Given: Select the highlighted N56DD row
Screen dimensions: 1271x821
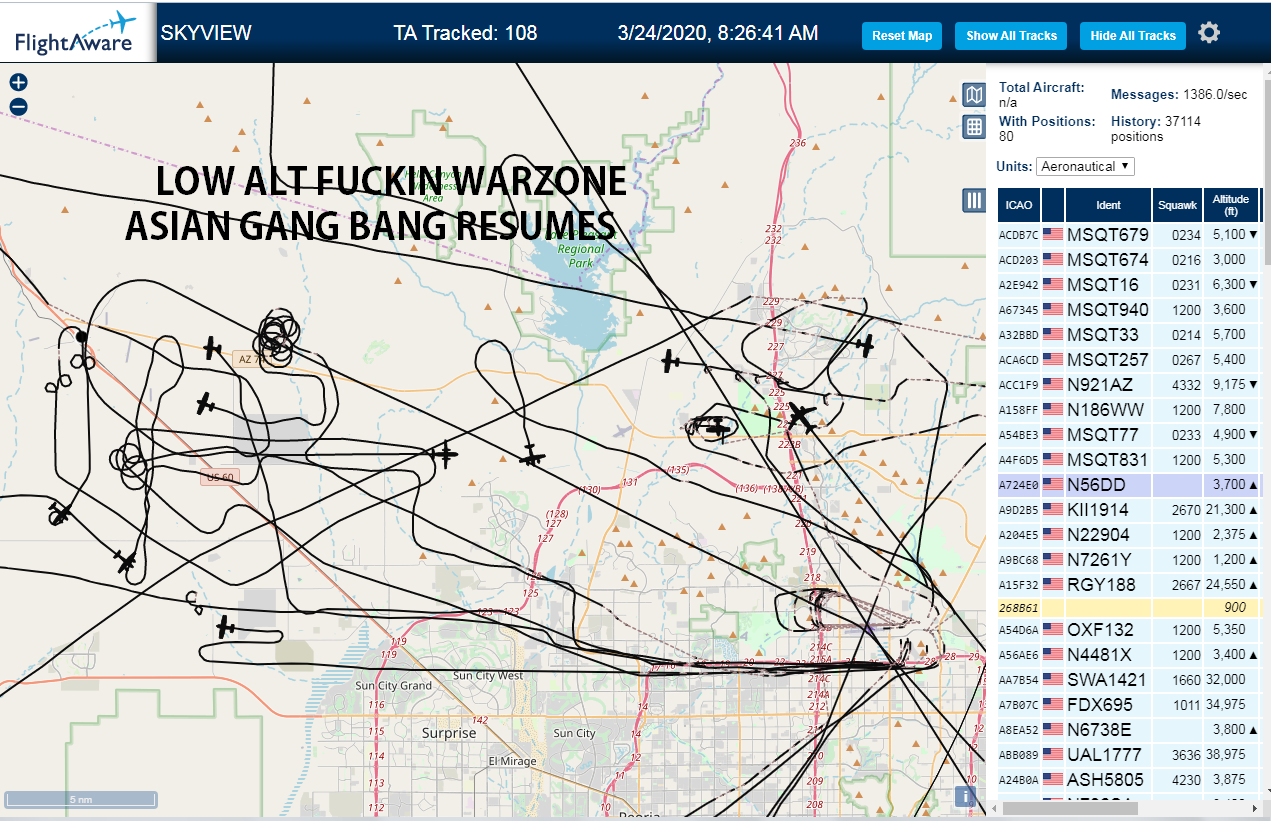Looking at the screenshot, I should pyautogui.click(x=1129, y=484).
